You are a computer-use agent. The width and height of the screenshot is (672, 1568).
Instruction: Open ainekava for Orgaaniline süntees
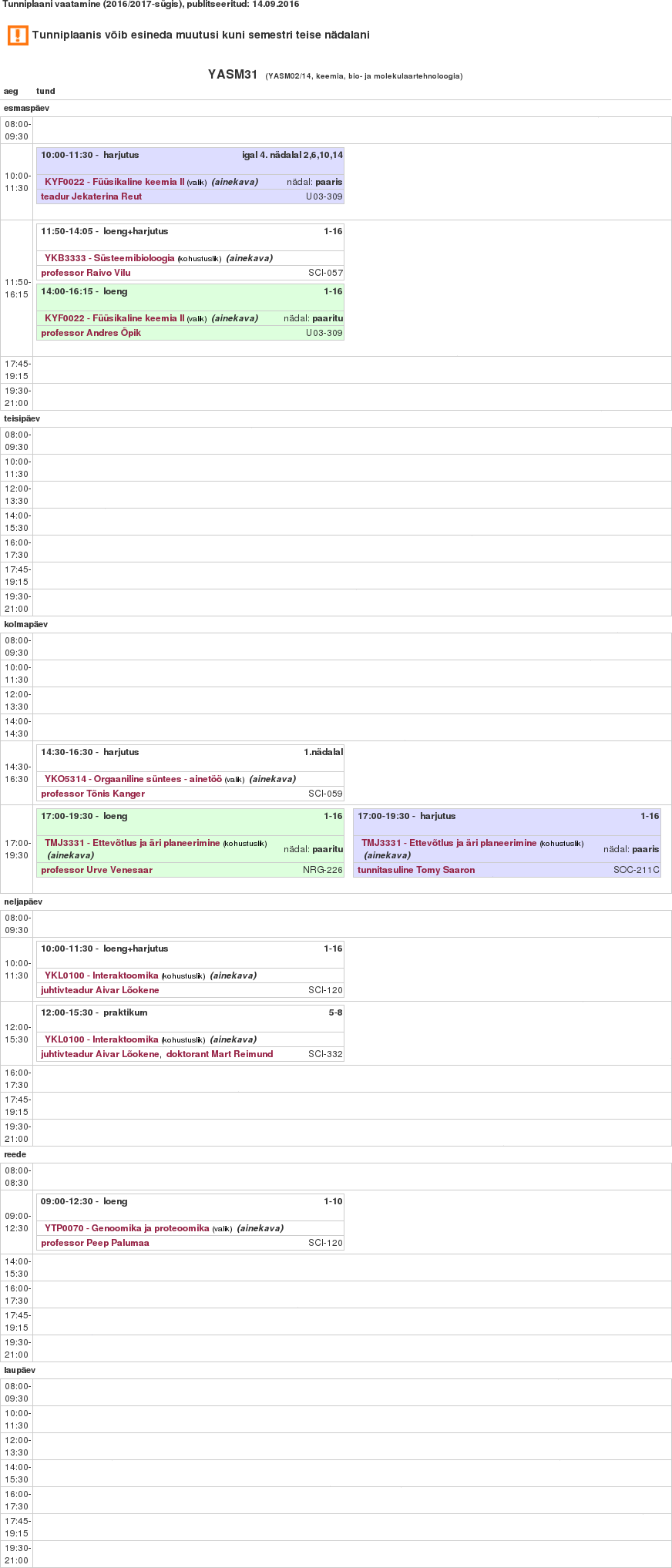click(x=272, y=779)
